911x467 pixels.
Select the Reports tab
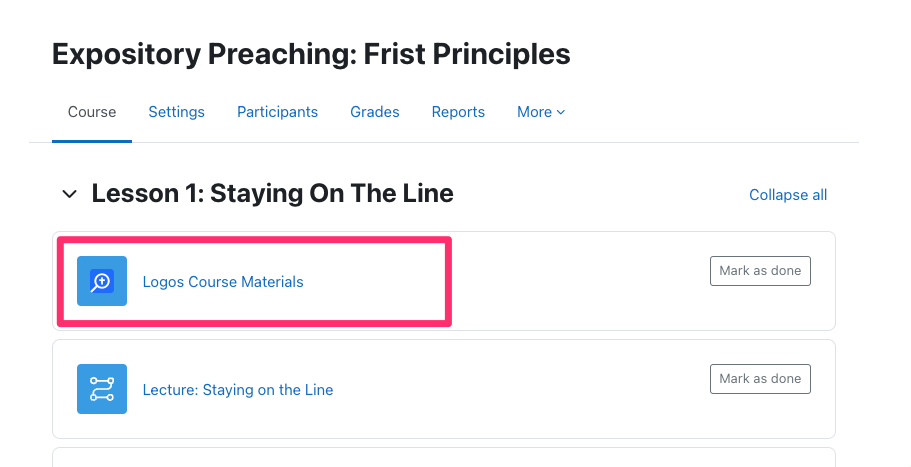[x=458, y=112]
